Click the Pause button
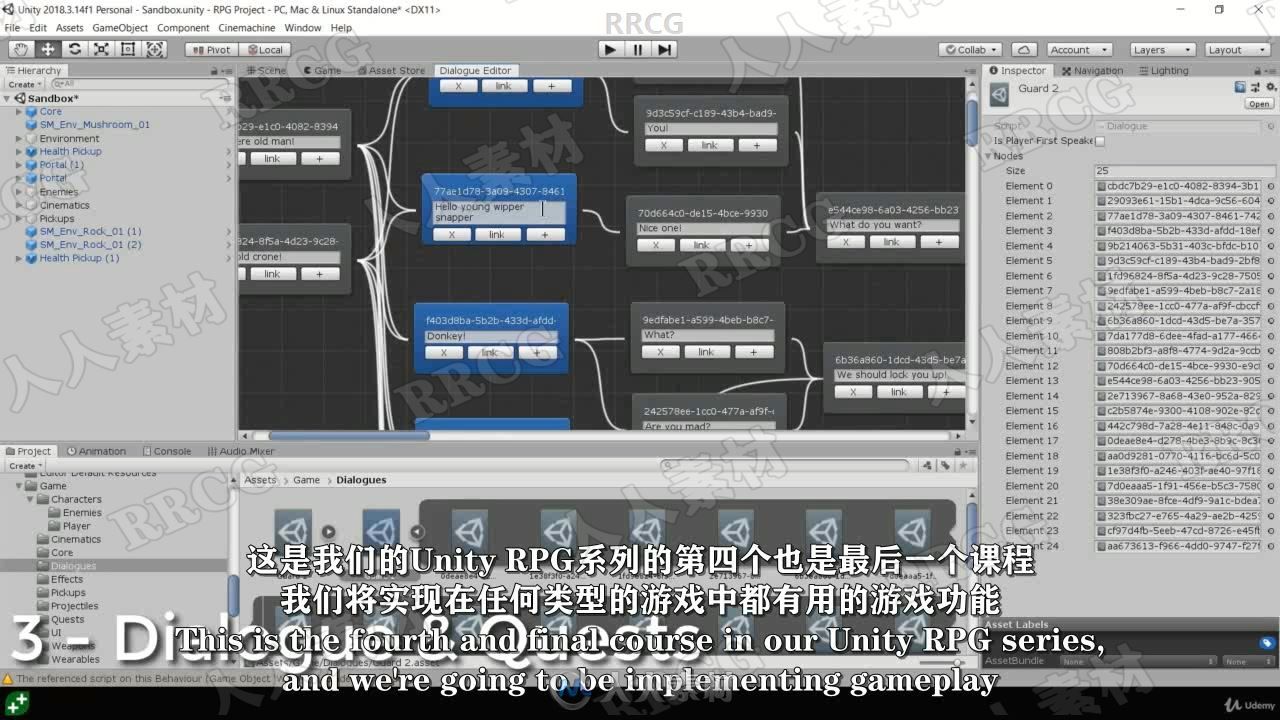Screen dimensions: 1280x720 (x=638, y=49)
